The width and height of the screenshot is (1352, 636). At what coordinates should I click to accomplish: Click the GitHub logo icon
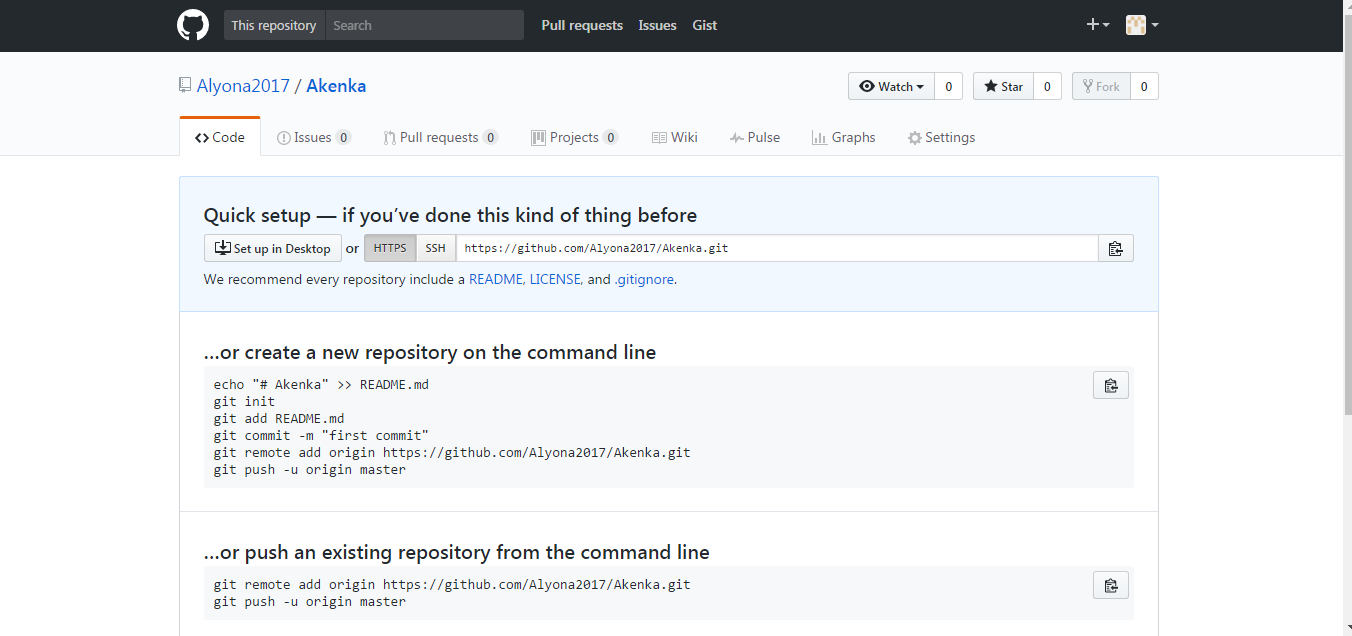tap(192, 24)
